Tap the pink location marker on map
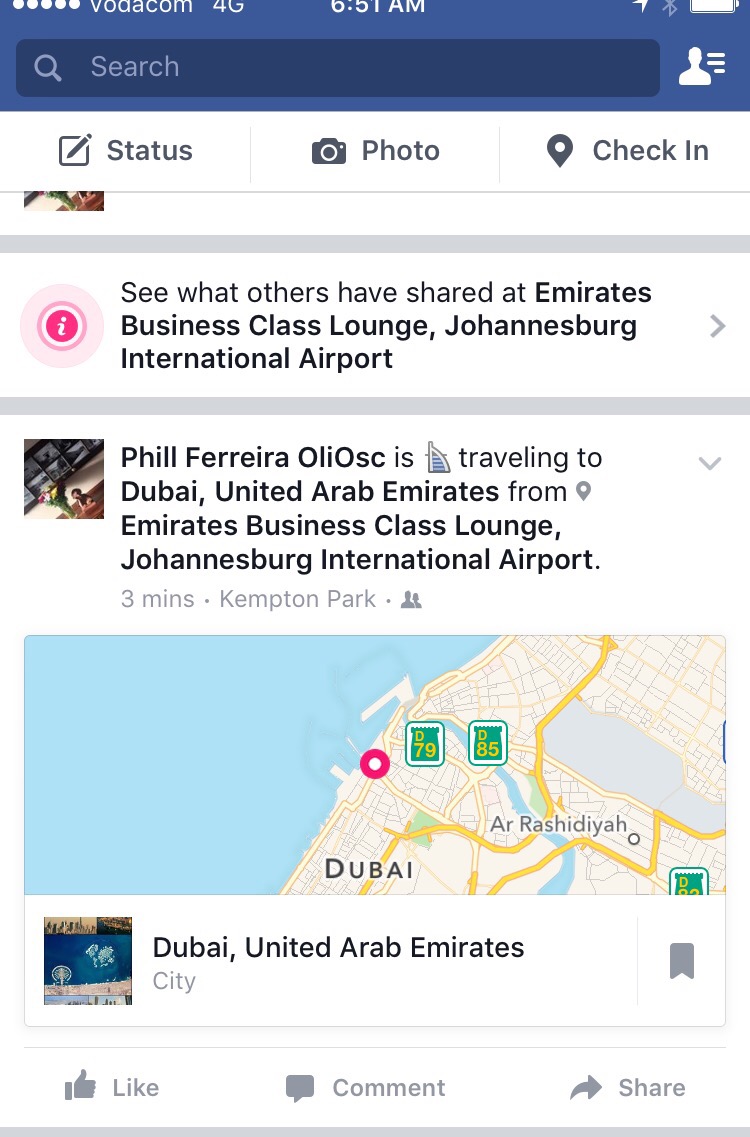Viewport: 750px width, 1137px height. point(375,764)
